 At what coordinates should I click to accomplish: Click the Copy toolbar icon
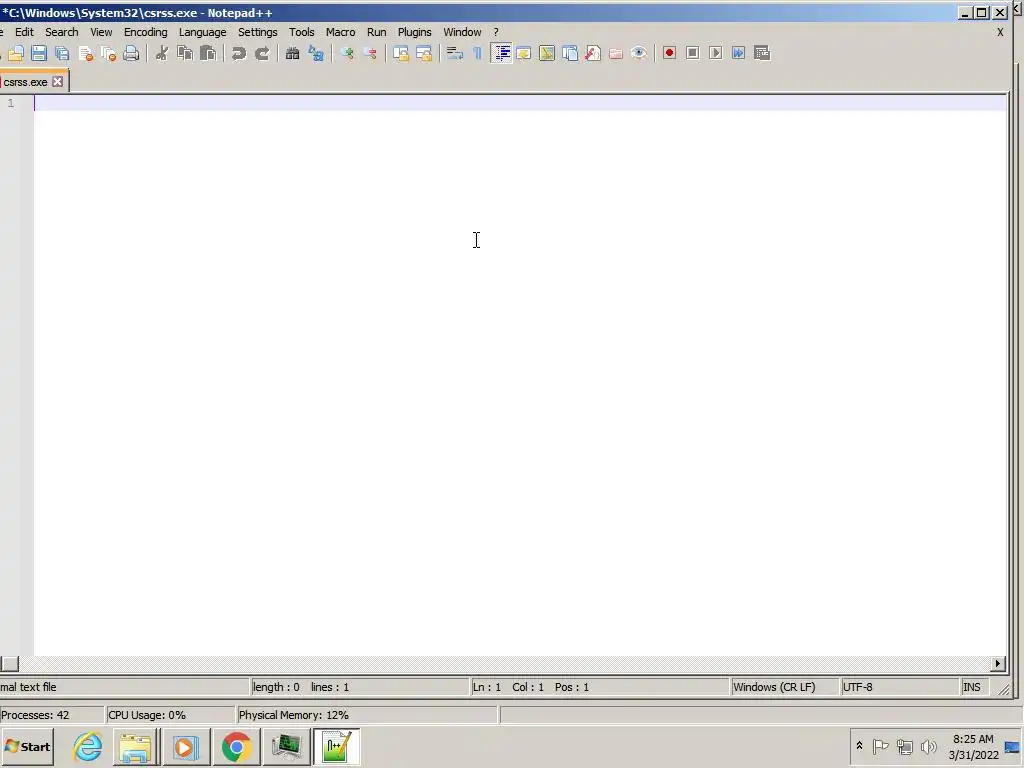tap(185, 53)
